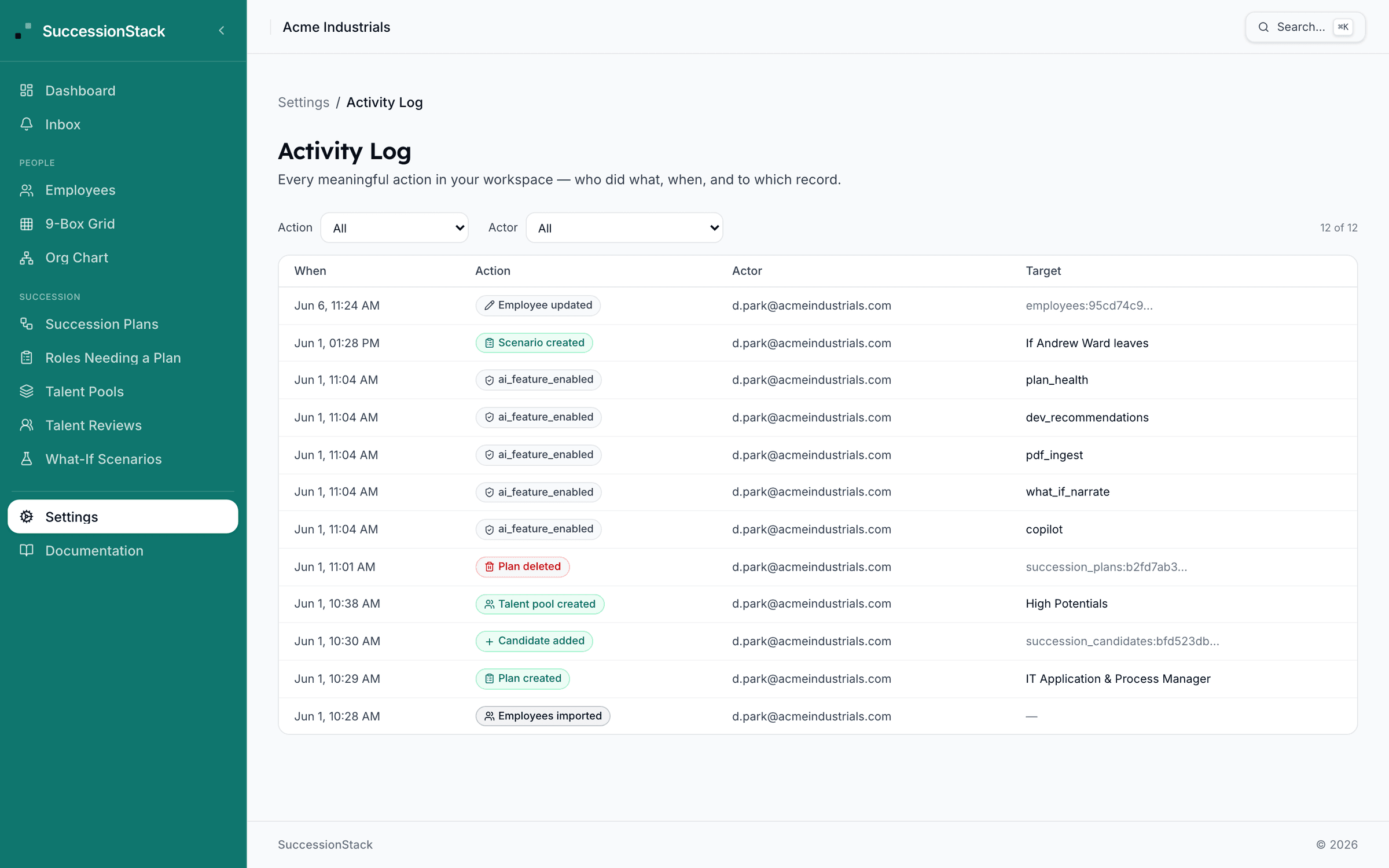Click target succession_candidates:bfd523db...

(x=1122, y=641)
